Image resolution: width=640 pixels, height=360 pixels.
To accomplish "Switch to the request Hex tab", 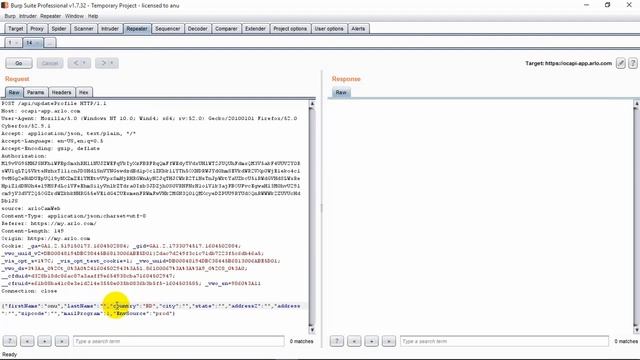I will pyautogui.click(x=84, y=92).
